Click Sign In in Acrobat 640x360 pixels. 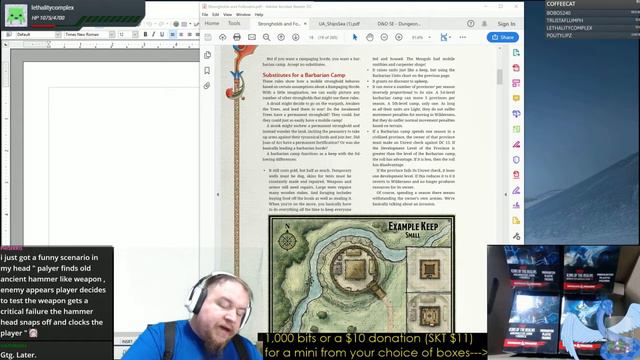point(506,24)
